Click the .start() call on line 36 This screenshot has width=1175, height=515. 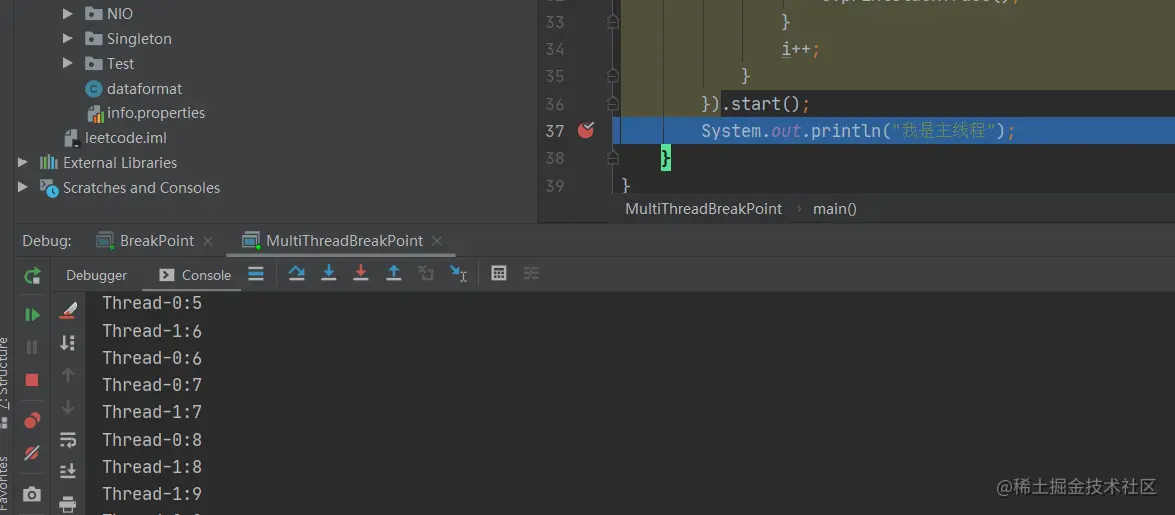coord(764,103)
